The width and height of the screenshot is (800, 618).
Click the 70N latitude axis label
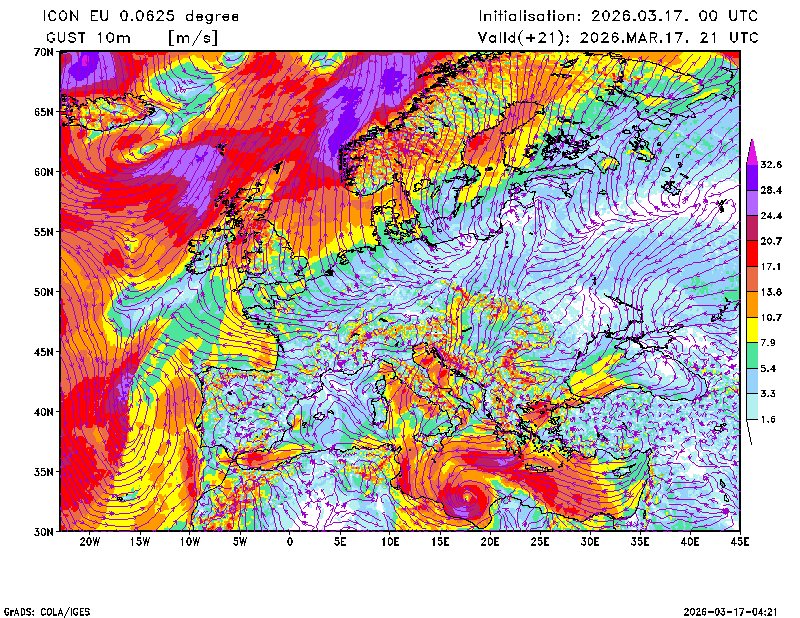42,51
